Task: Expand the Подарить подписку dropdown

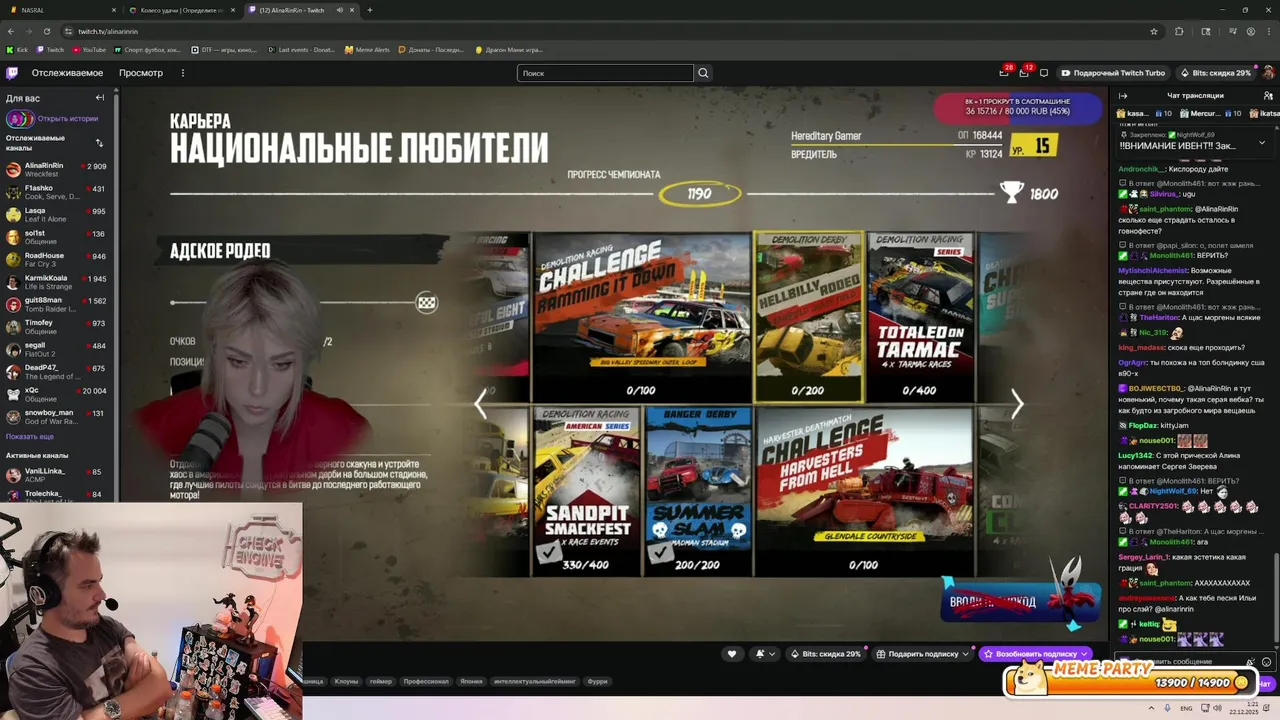Action: [x=965, y=654]
